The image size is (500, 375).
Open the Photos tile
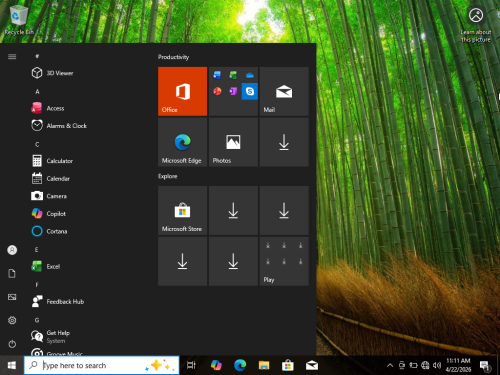233,142
